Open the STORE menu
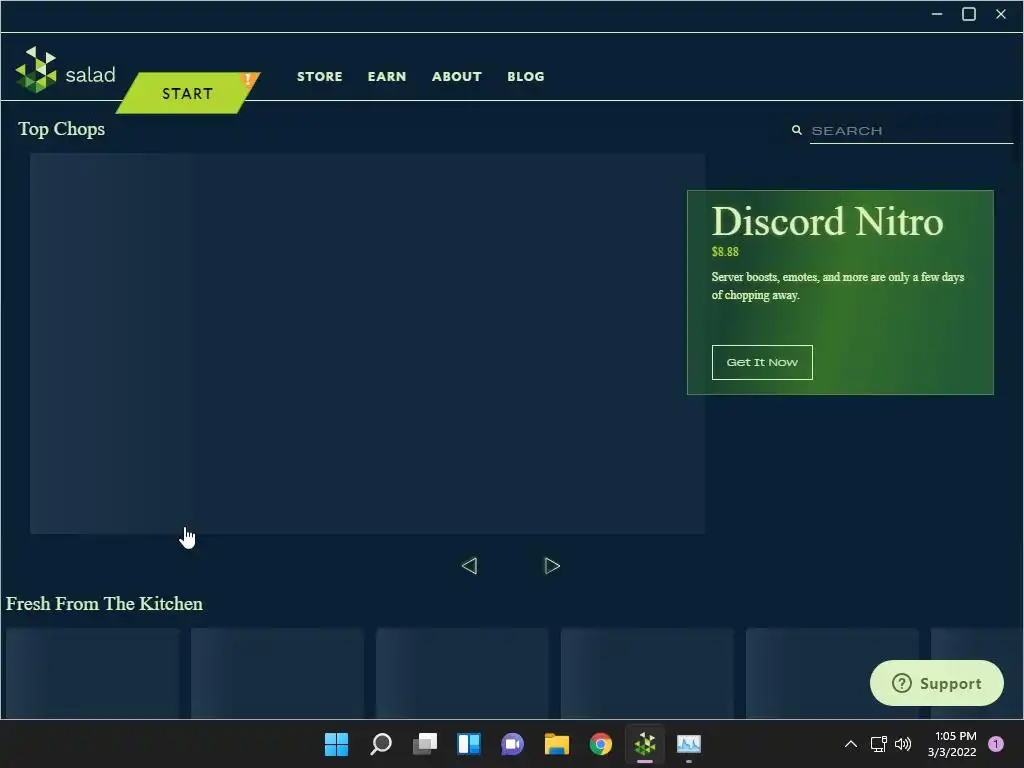 tap(319, 76)
